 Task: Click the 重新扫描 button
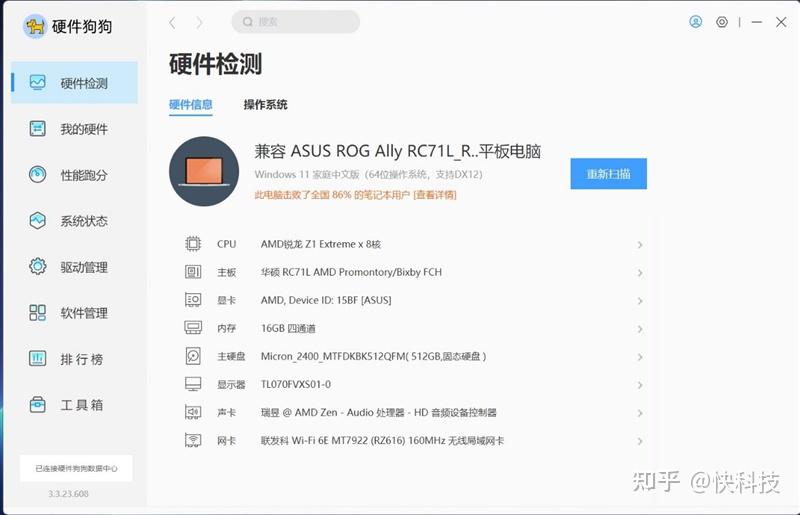click(609, 174)
